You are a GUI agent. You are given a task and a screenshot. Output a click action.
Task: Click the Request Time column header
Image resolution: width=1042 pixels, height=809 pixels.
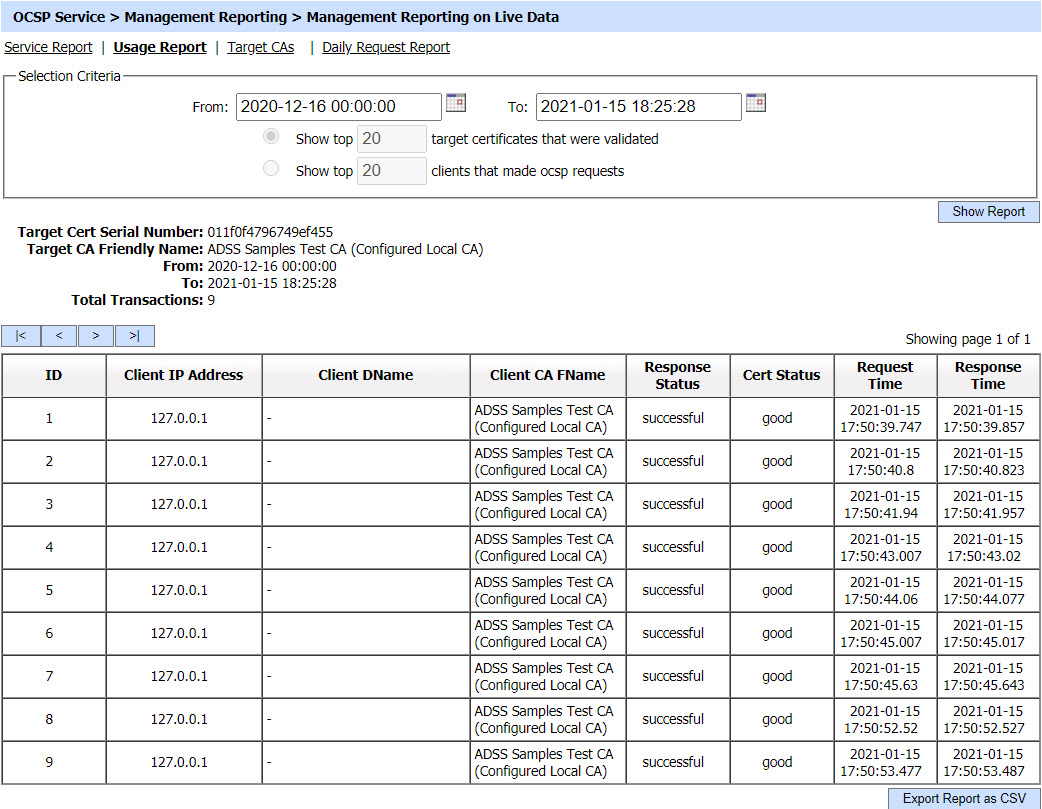tap(885, 375)
